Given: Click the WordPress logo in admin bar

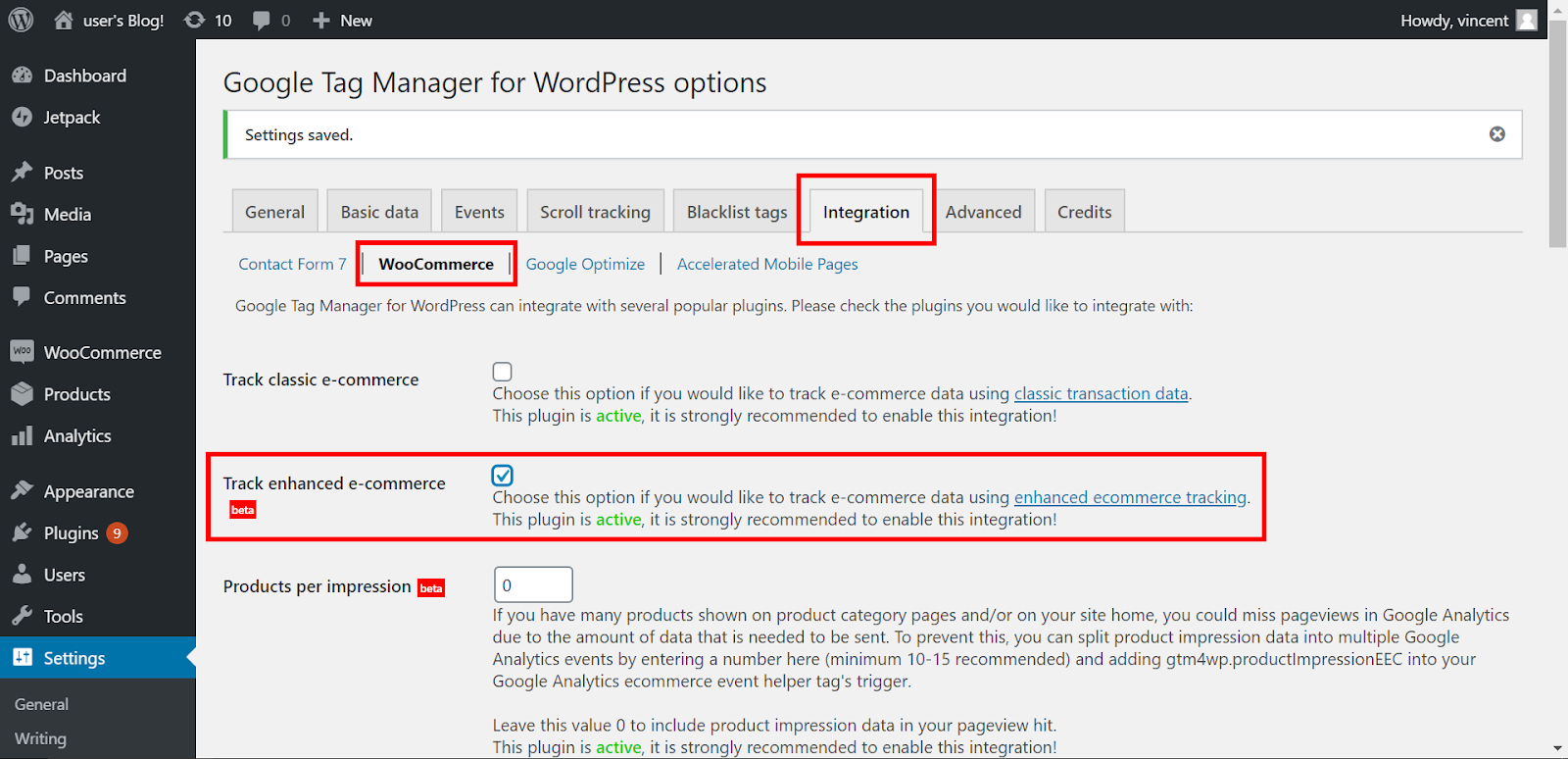Looking at the screenshot, I should tap(21, 20).
